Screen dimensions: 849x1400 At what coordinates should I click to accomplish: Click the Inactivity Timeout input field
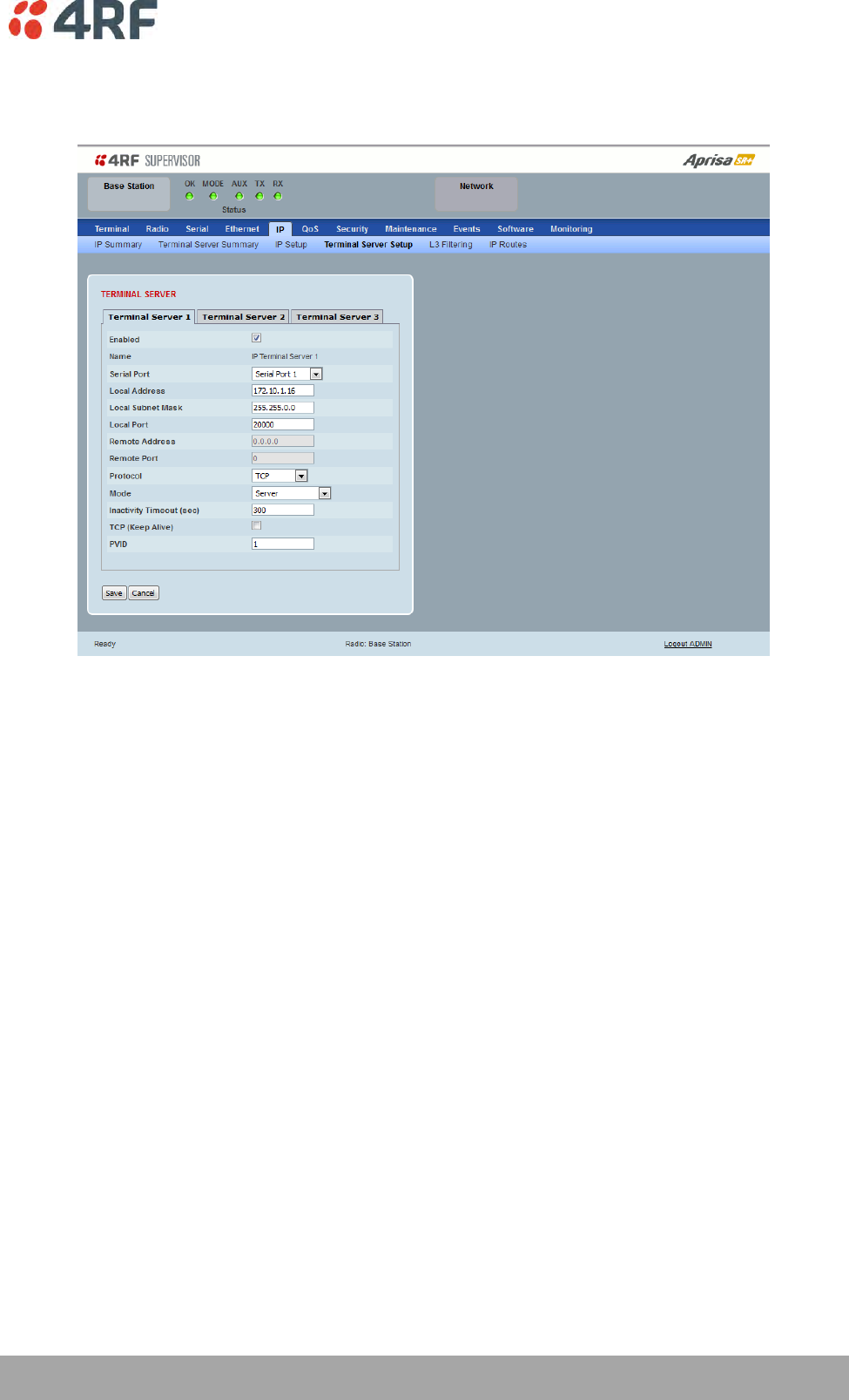click(283, 510)
